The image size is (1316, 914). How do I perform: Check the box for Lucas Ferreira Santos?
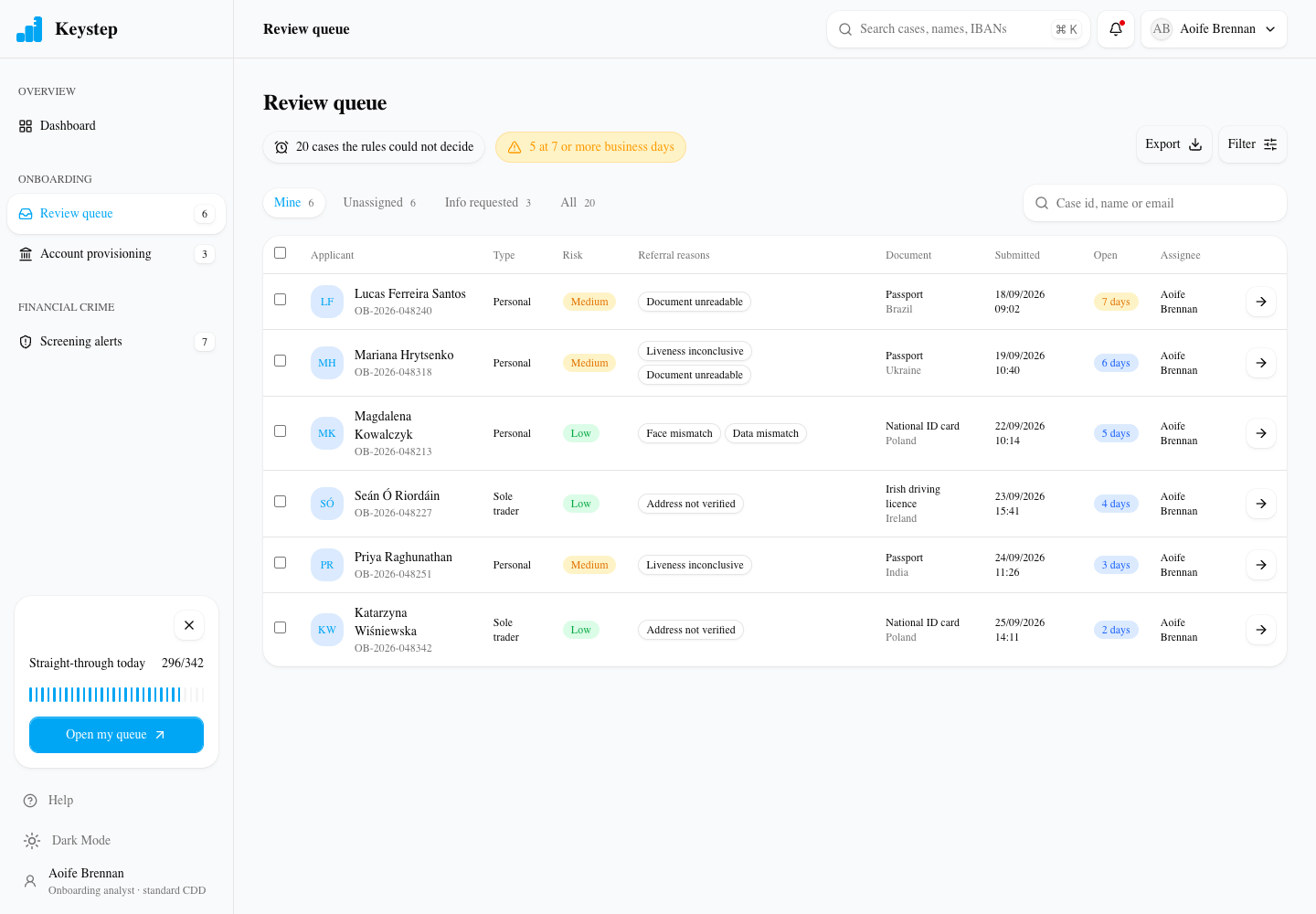281,300
